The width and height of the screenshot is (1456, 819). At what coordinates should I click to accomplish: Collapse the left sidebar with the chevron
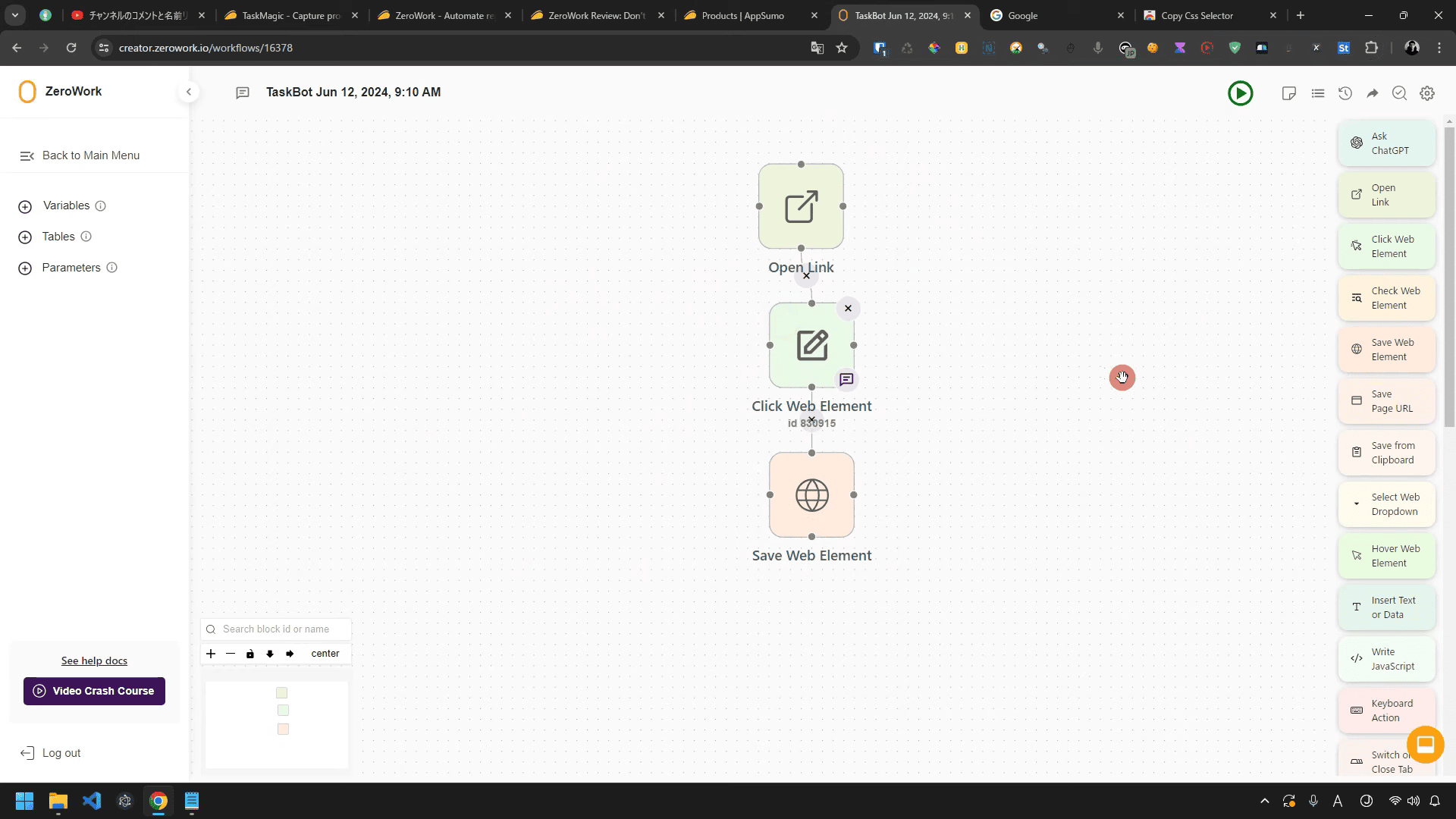click(x=189, y=91)
